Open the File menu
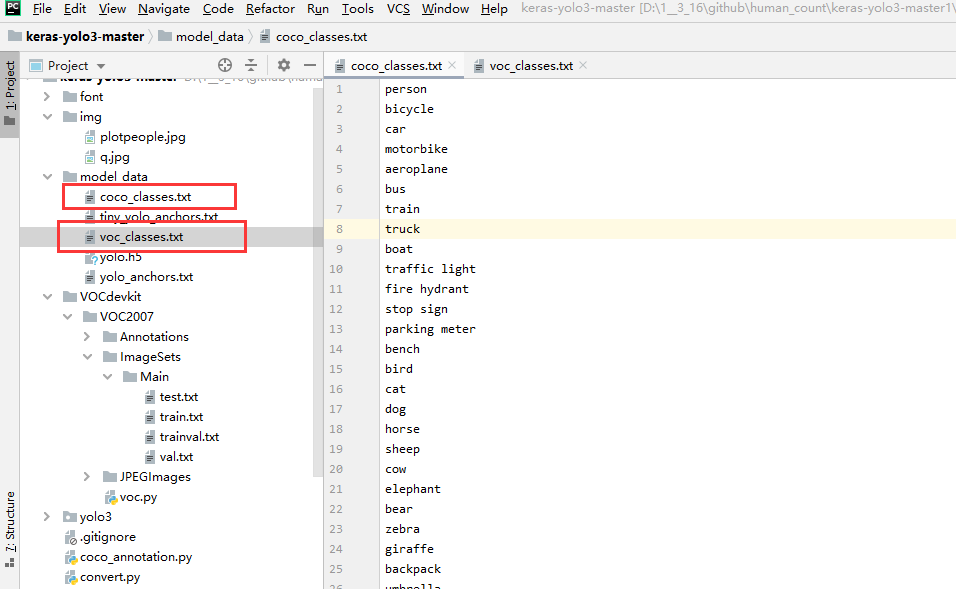The height and width of the screenshot is (589, 956). (x=42, y=9)
